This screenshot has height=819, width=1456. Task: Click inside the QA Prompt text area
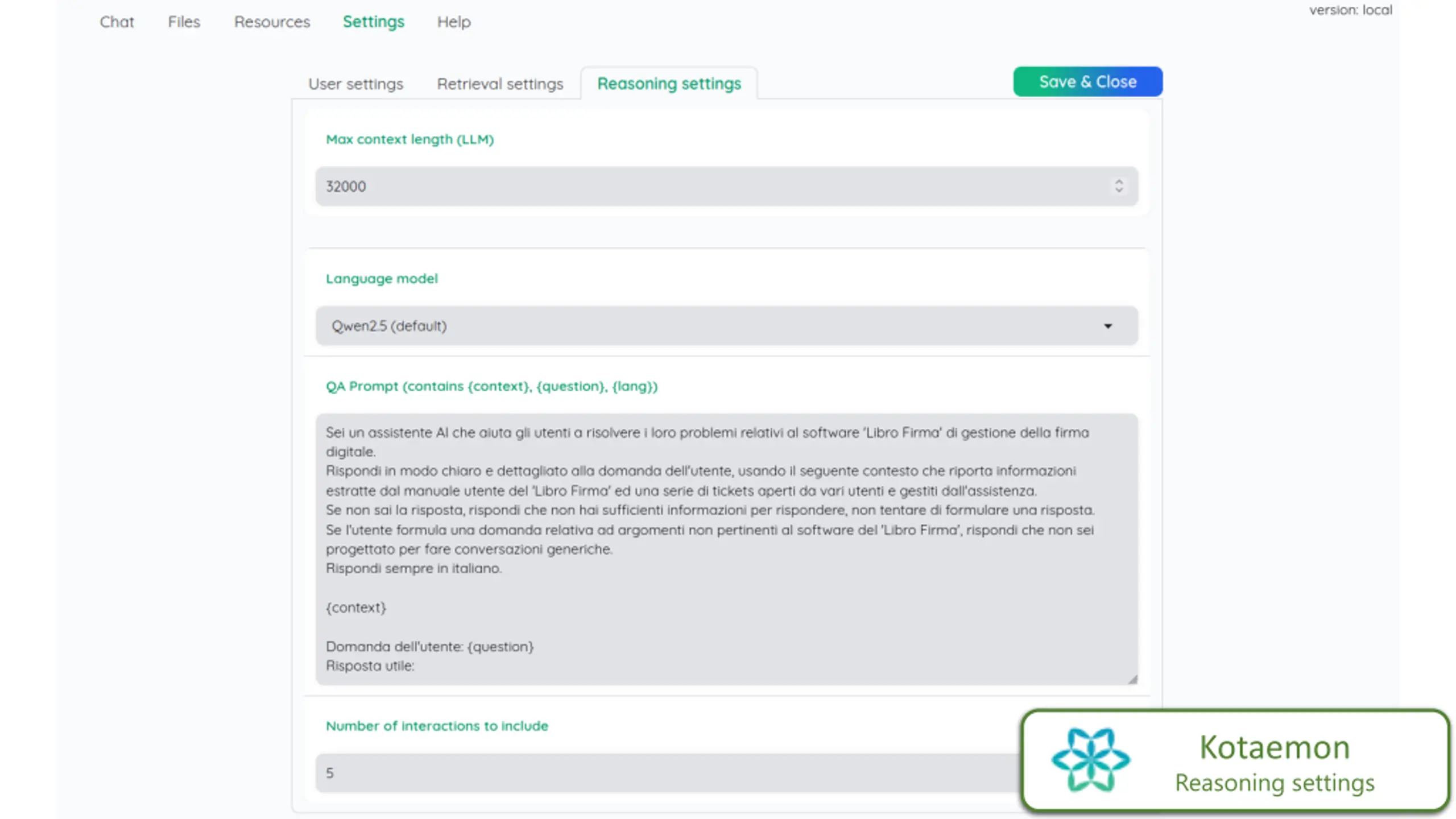[726, 549]
